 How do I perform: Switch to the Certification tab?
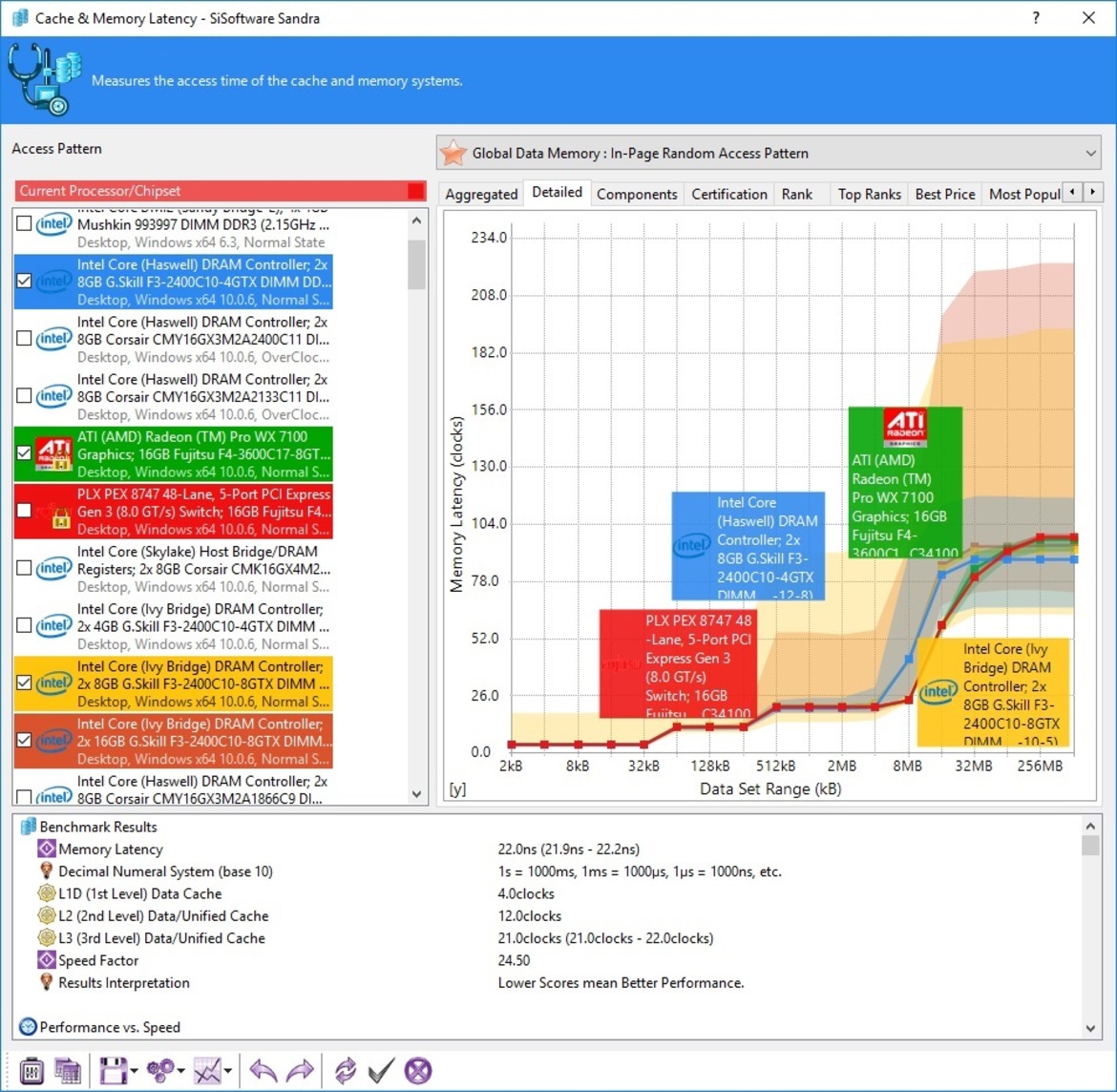click(x=729, y=194)
